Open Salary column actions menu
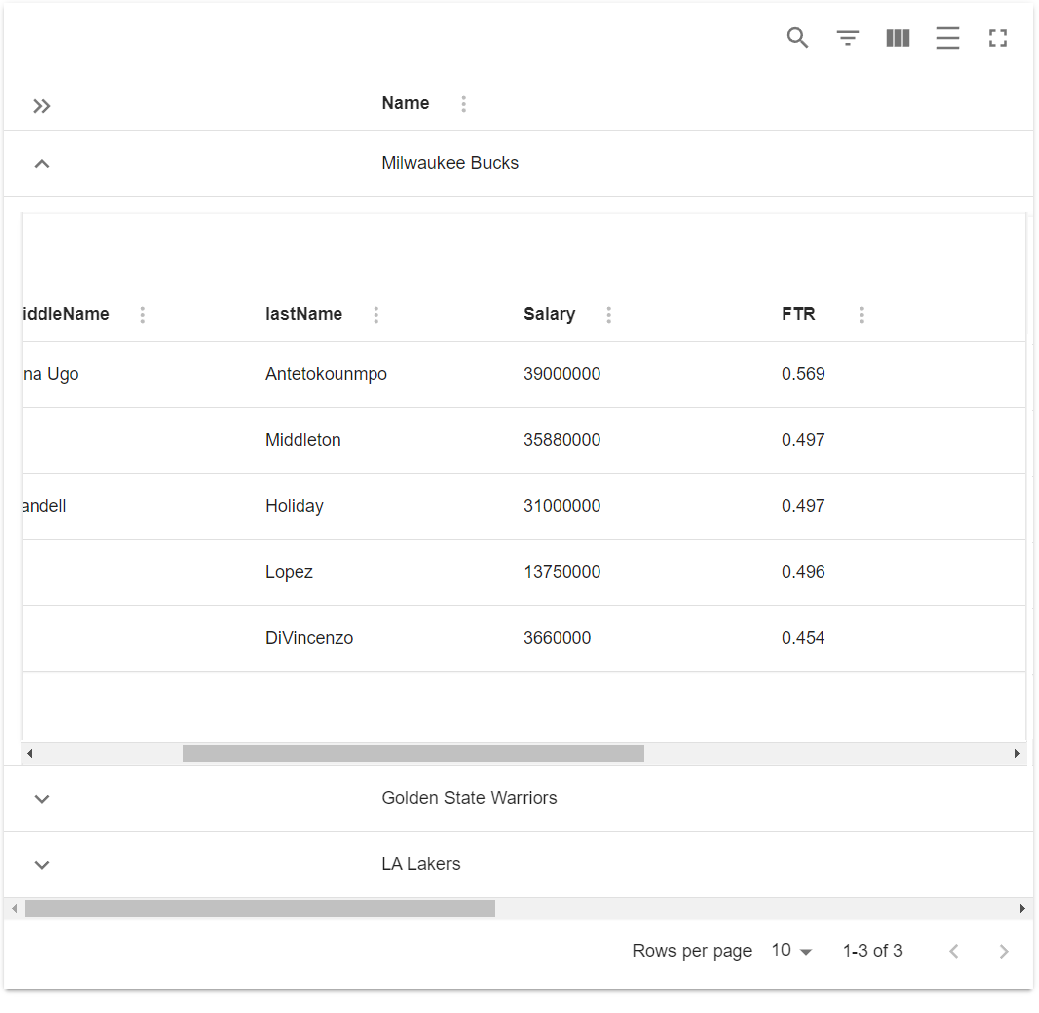Image resolution: width=1039 pixels, height=1013 pixels. [x=608, y=315]
